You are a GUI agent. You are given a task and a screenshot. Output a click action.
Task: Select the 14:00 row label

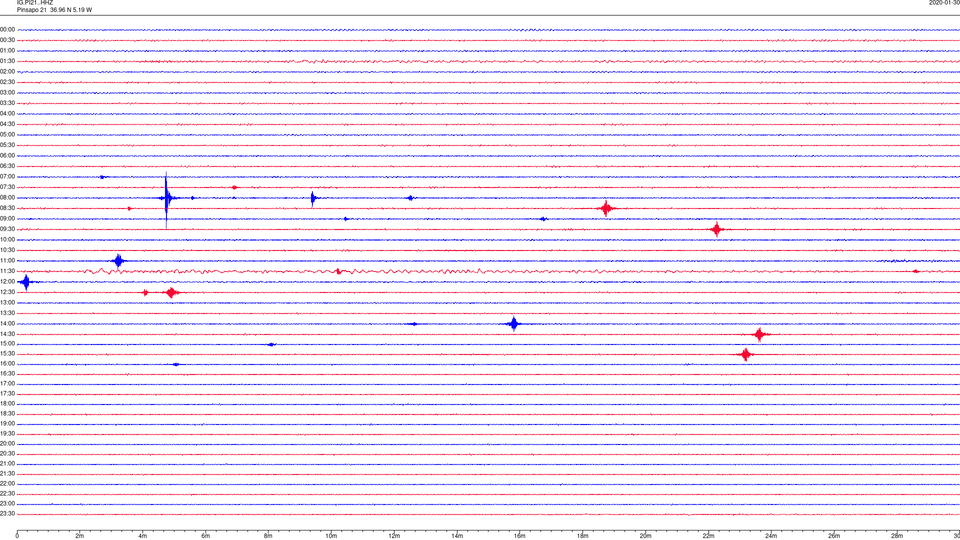click(x=7, y=323)
